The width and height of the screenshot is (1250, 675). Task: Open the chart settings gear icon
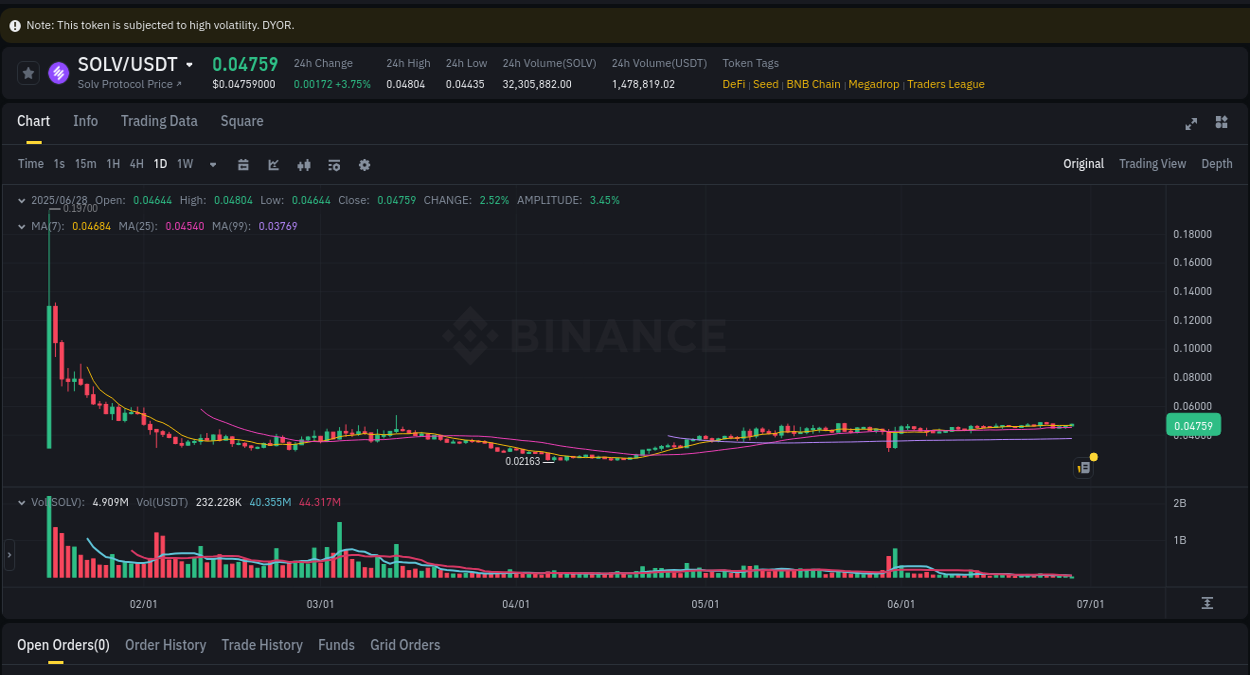[364, 164]
